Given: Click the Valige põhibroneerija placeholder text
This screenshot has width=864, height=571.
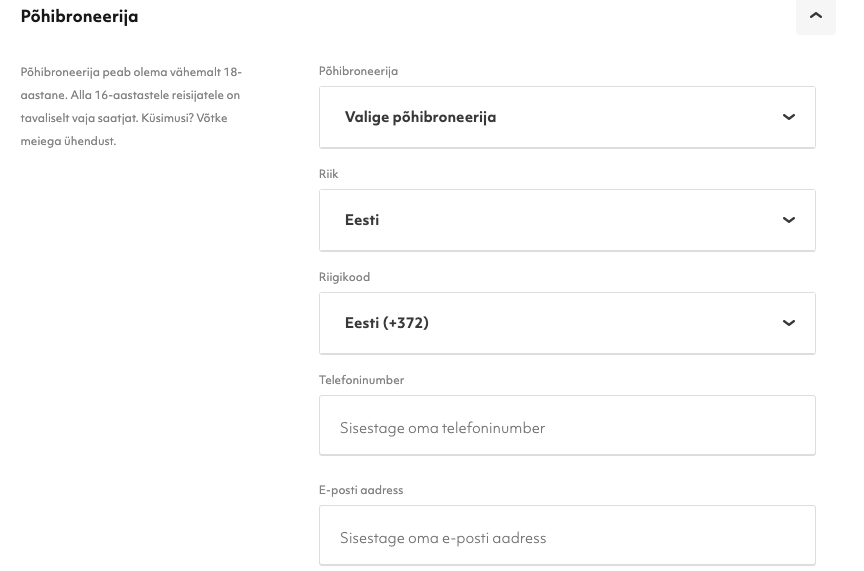Looking at the screenshot, I should coord(420,117).
